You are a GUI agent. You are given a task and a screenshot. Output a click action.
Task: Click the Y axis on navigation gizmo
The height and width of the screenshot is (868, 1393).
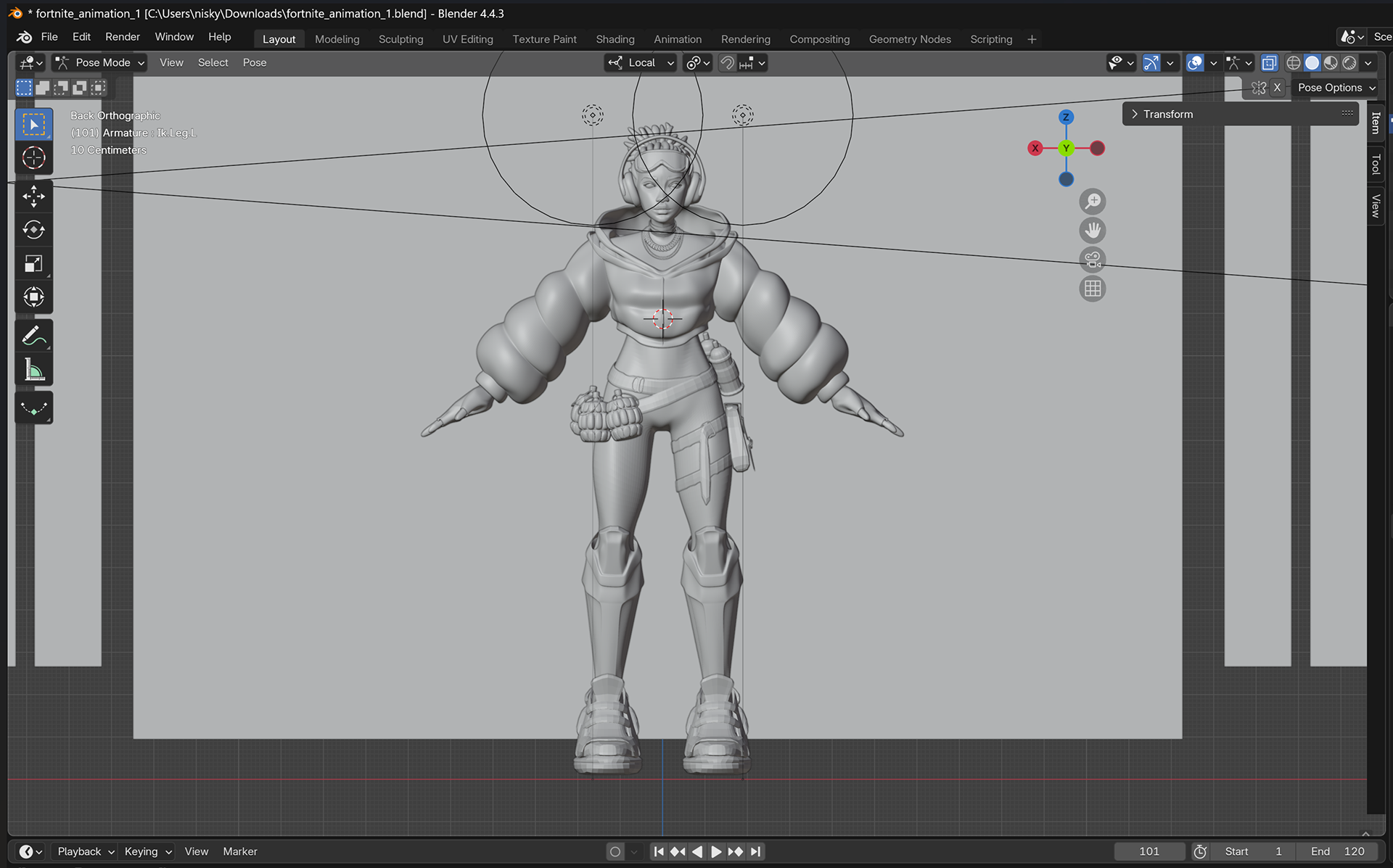click(x=1066, y=148)
